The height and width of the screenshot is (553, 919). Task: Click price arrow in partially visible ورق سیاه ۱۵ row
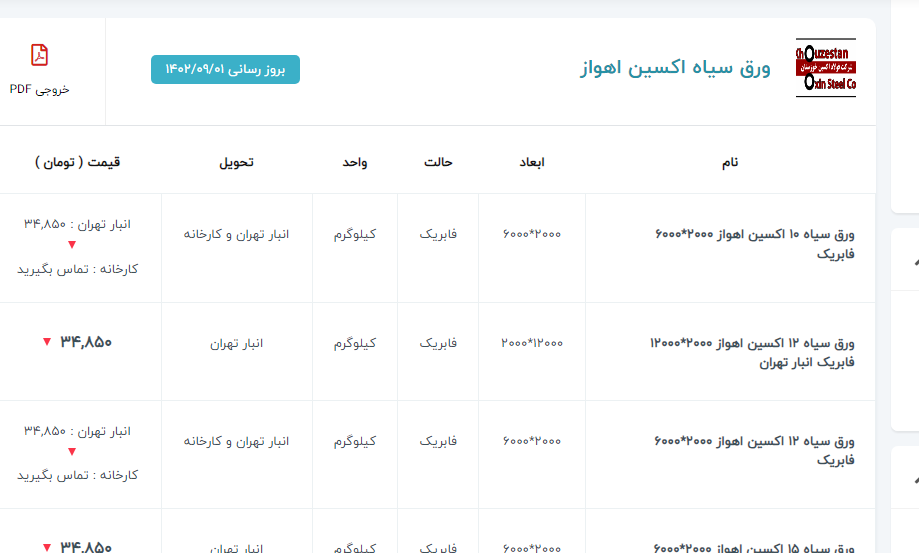[x=46, y=547]
